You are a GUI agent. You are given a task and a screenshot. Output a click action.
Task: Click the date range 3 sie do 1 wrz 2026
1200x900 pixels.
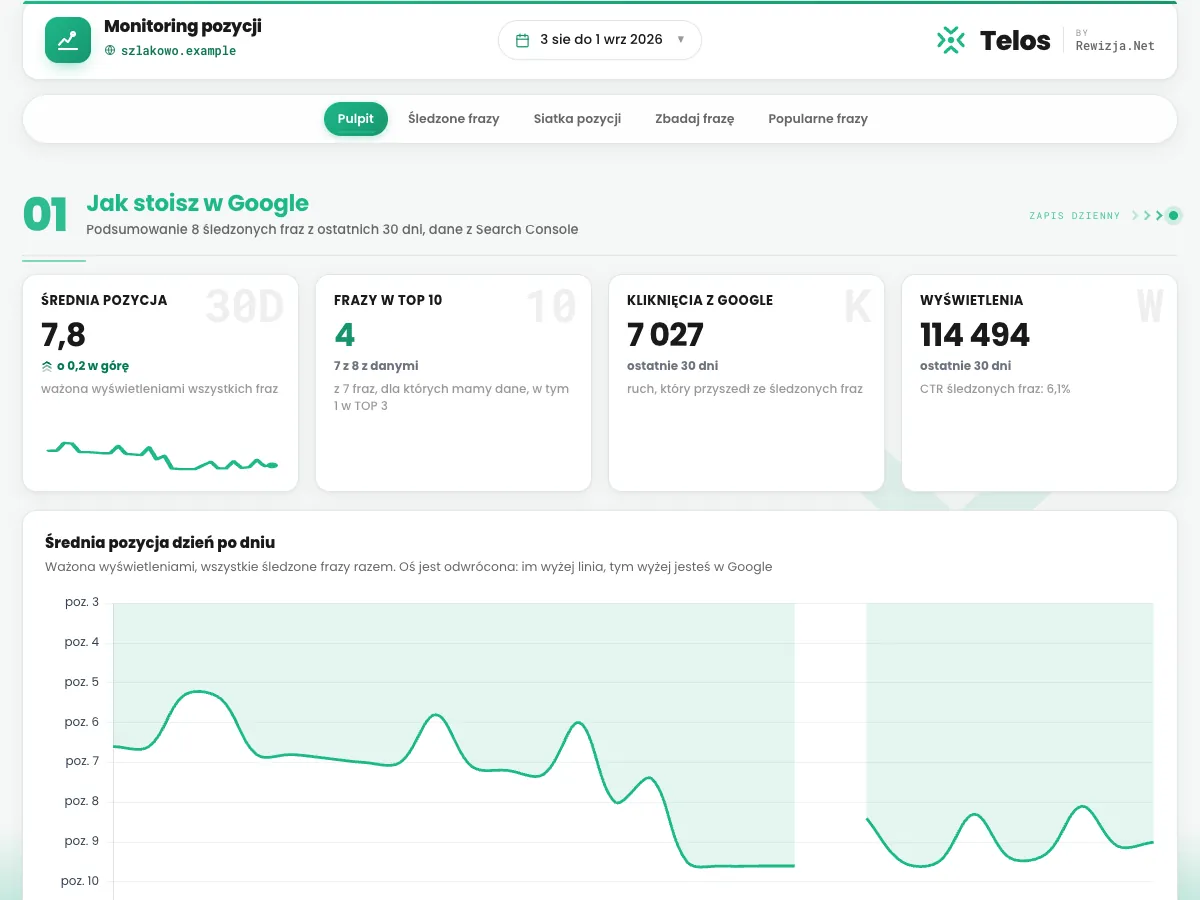(x=601, y=40)
